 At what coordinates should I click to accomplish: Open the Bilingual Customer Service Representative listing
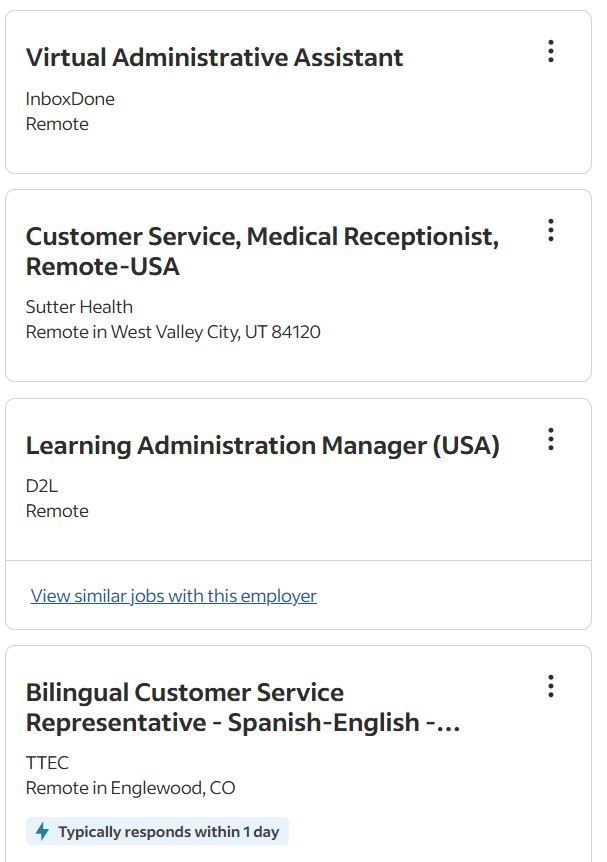(243, 707)
